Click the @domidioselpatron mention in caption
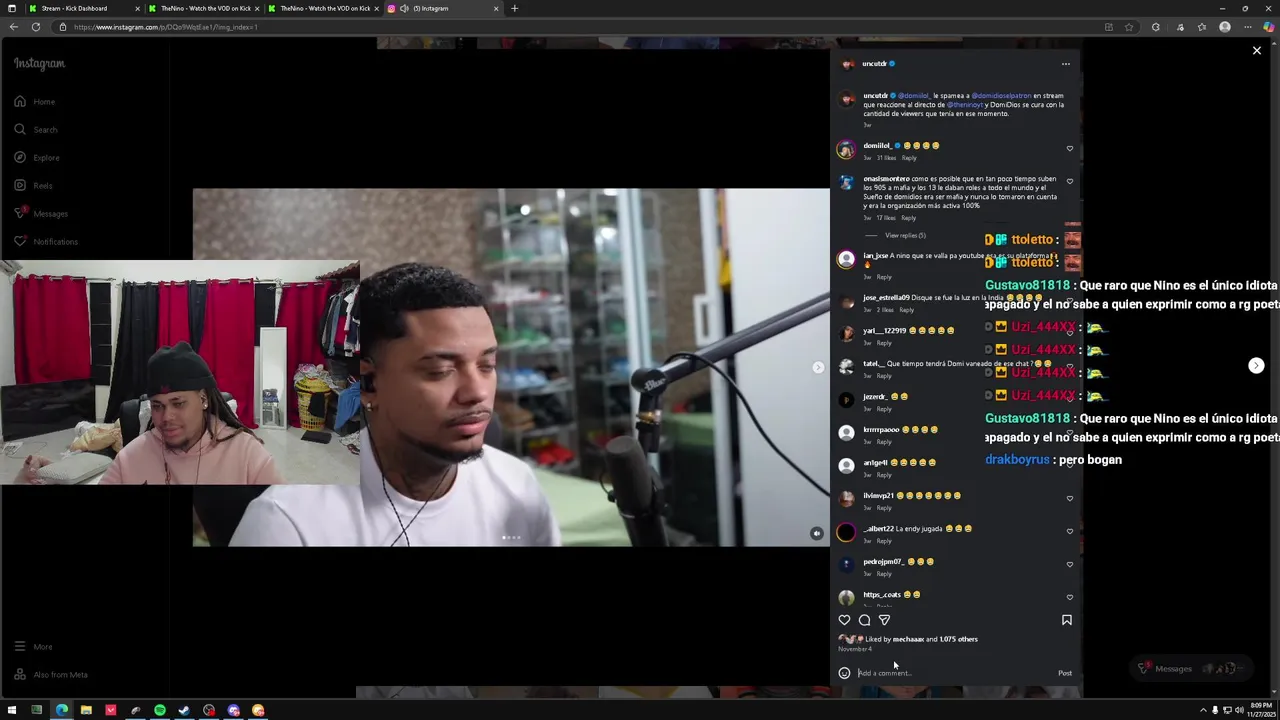Image resolution: width=1280 pixels, height=720 pixels. [1001, 96]
